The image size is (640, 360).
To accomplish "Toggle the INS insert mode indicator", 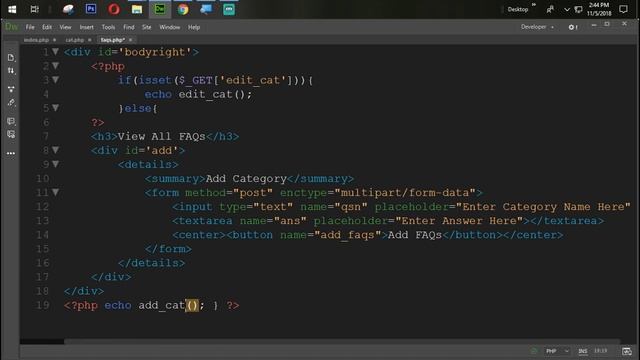I will coord(582,351).
